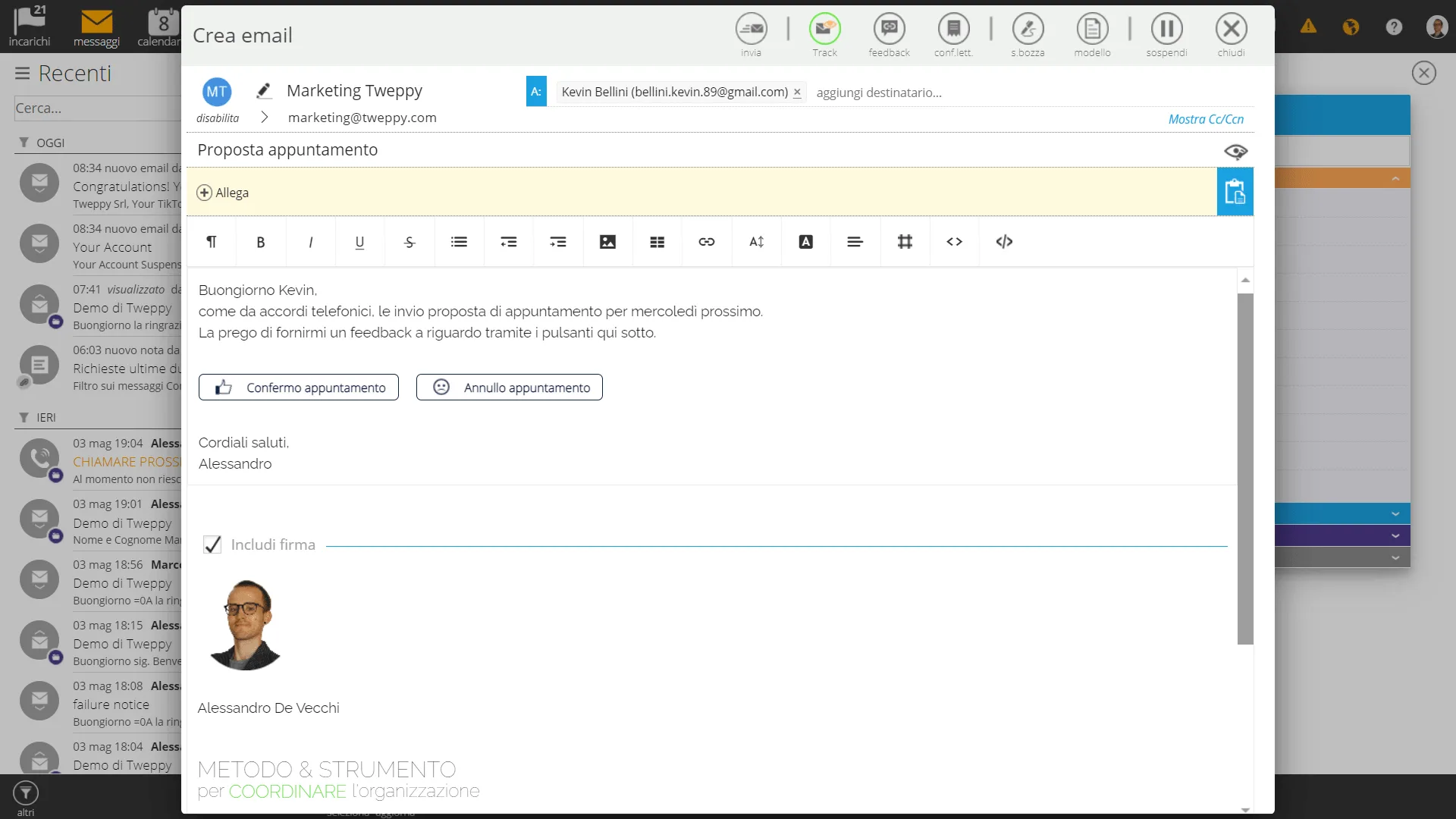1456x819 pixels.
Task: Click the pencil edit sender icon
Action: 263,91
